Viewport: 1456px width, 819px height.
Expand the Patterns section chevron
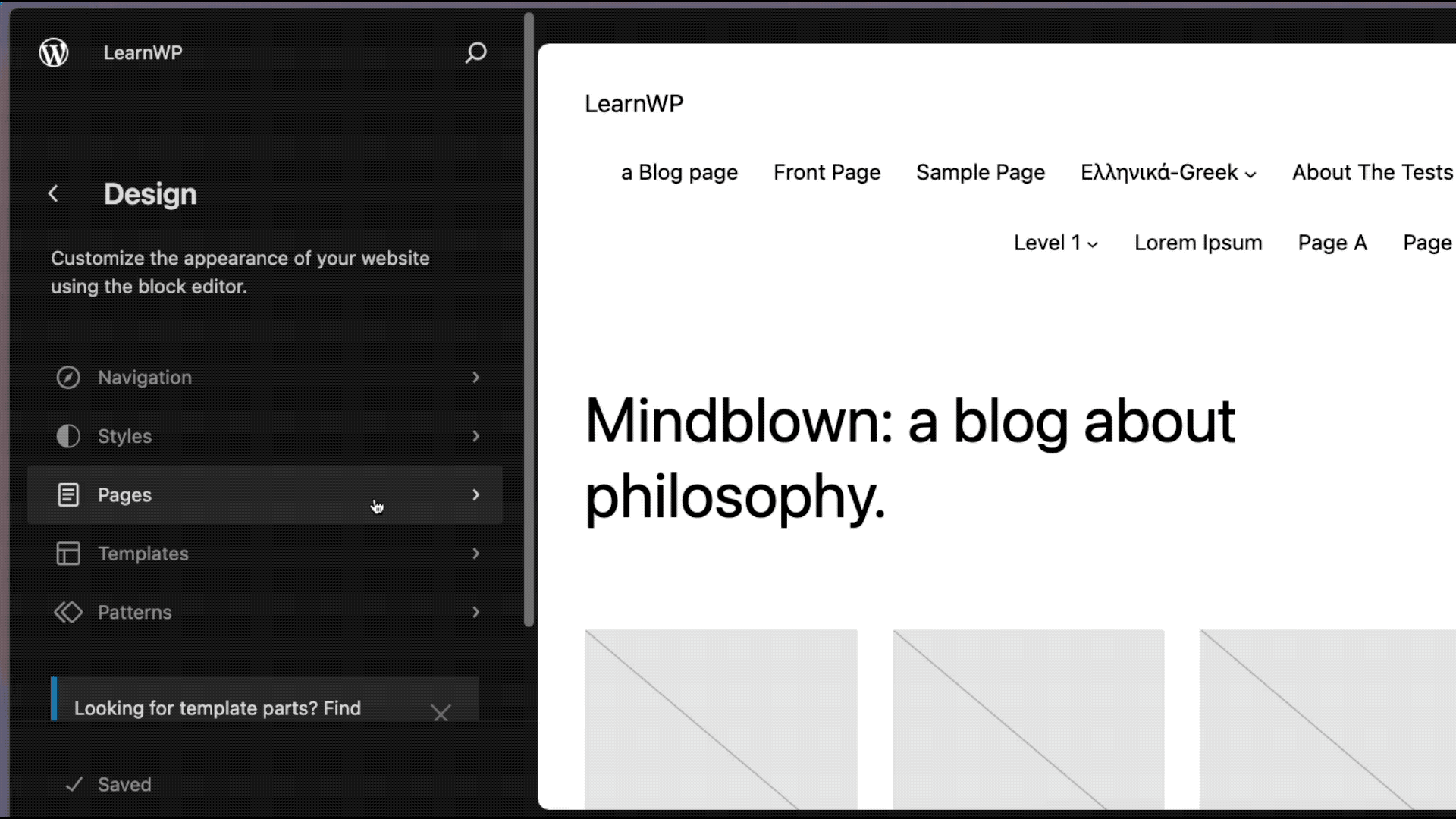tap(475, 613)
